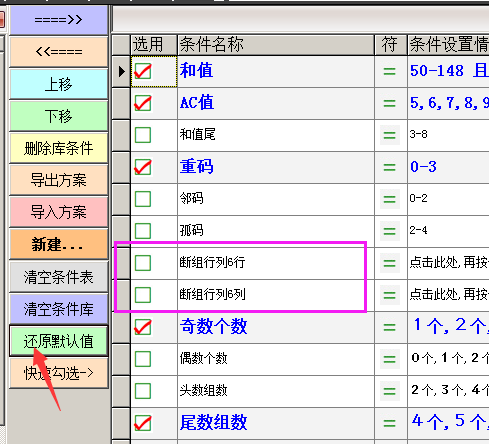Select the 和值尾 condition name
489x444 pixels.
point(197,134)
